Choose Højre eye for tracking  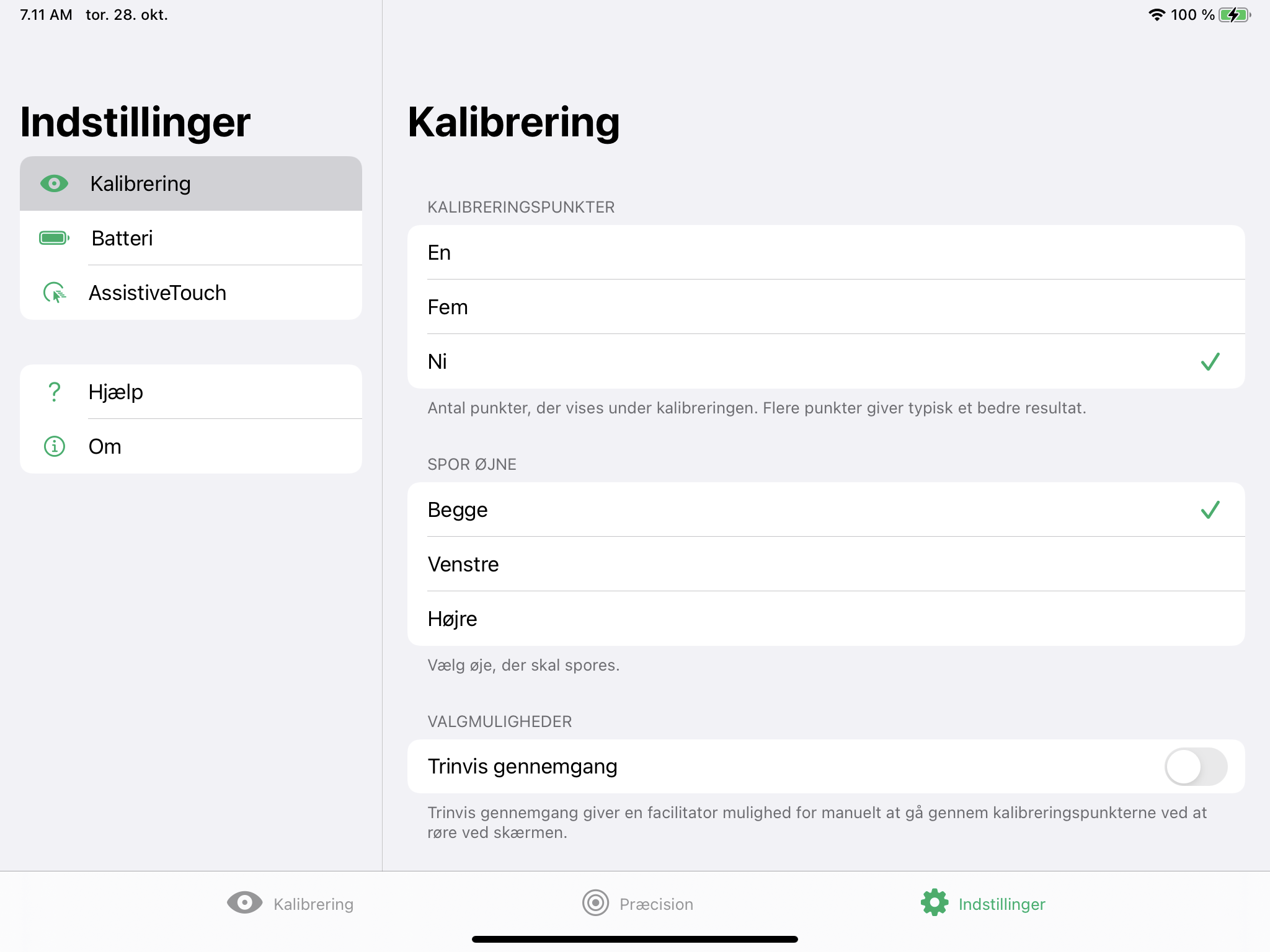(825, 619)
